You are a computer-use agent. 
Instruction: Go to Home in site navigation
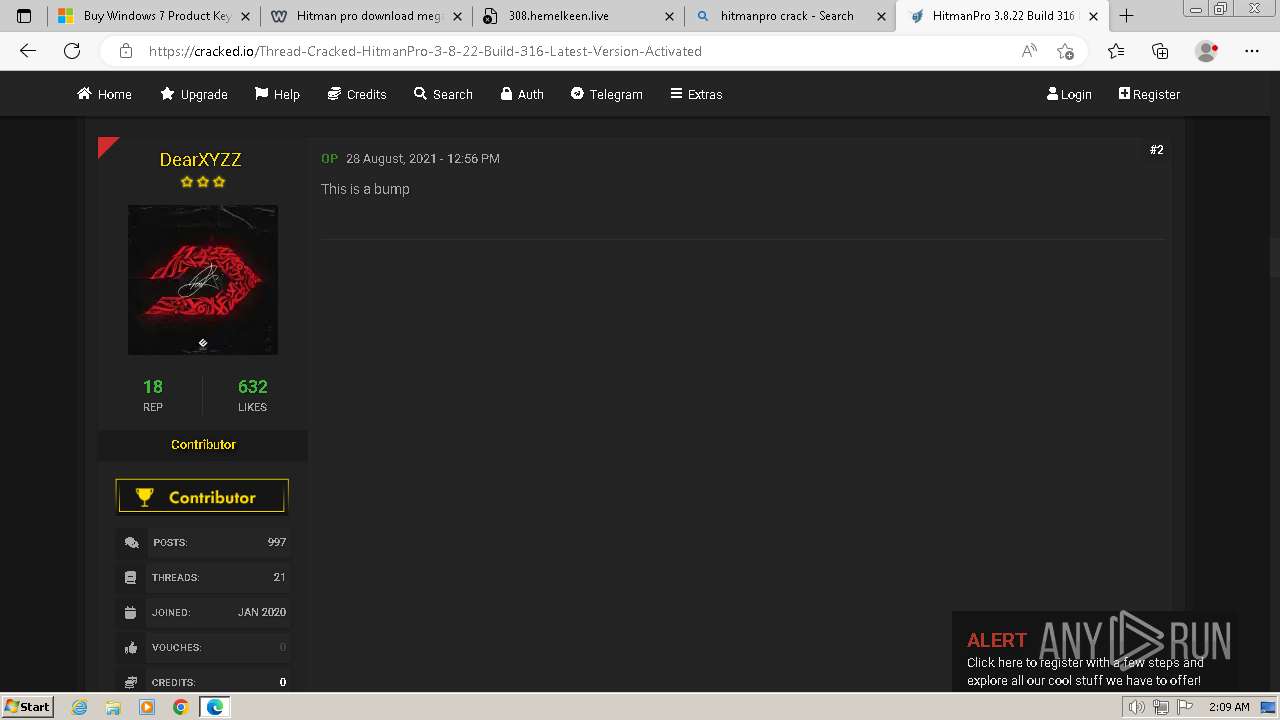(x=104, y=94)
